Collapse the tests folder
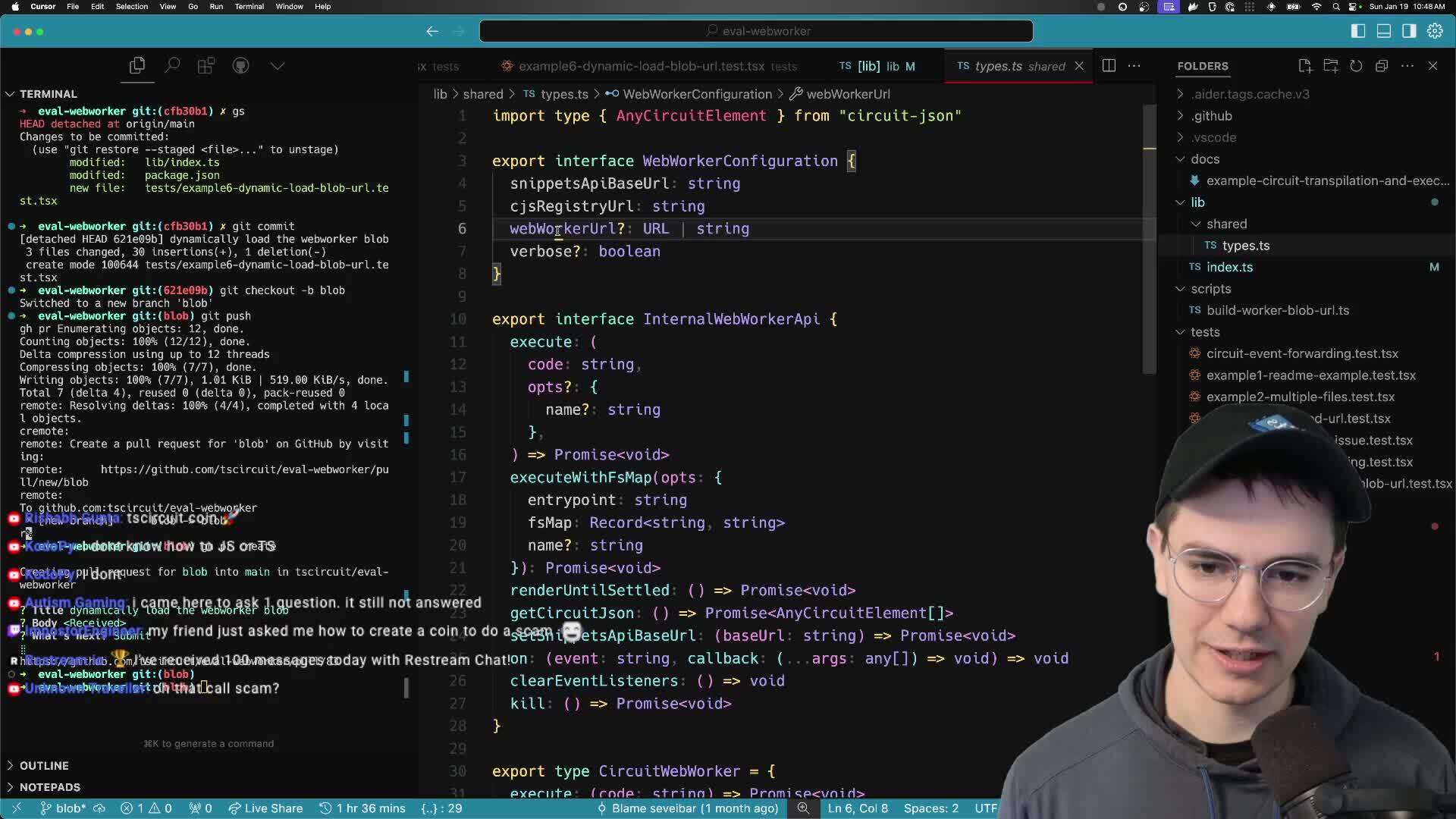This screenshot has width=1456, height=819. coord(1204,332)
